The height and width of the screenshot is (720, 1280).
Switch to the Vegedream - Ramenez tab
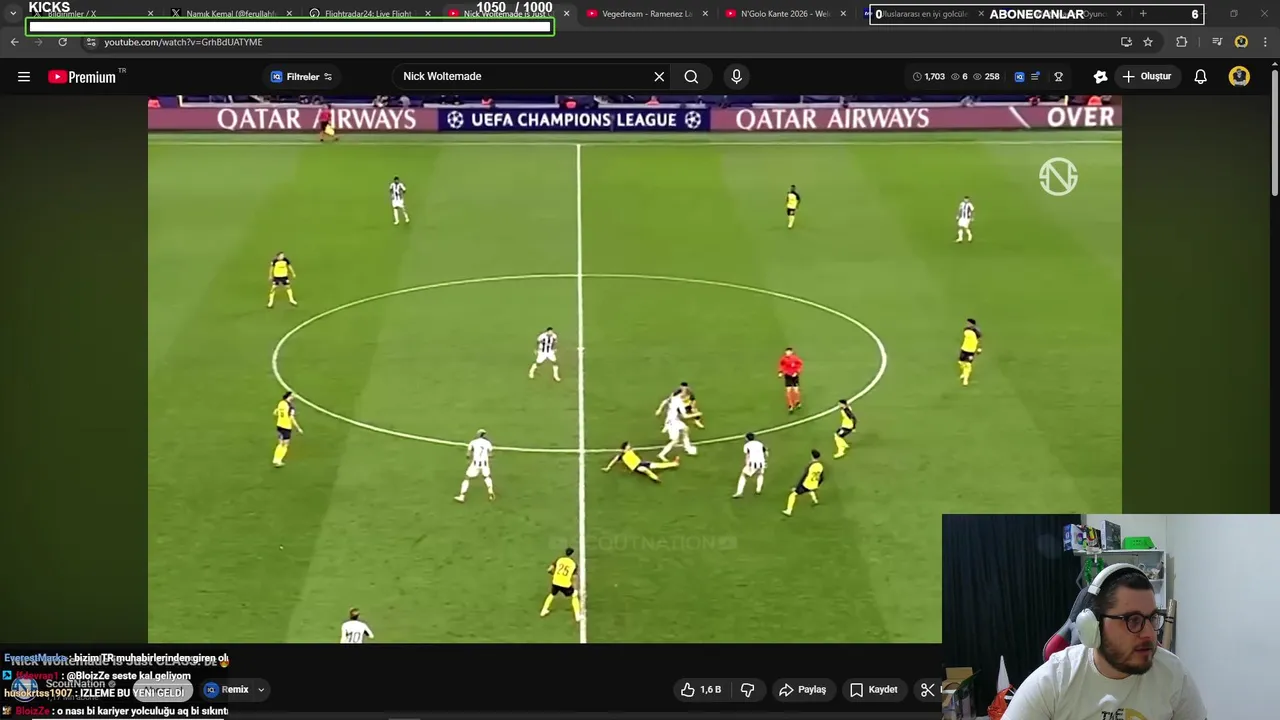645,14
